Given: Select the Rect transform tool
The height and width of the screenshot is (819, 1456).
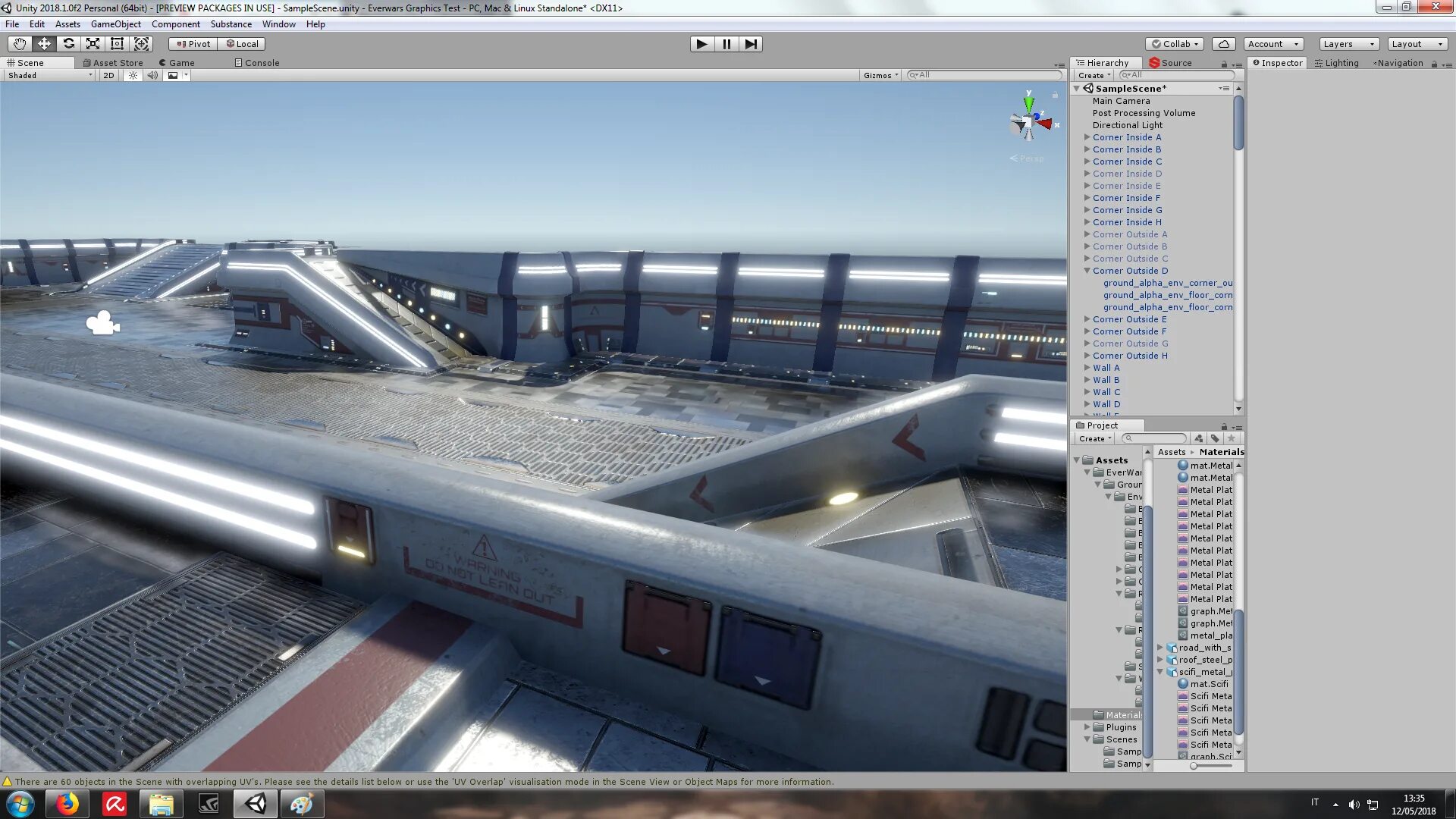Looking at the screenshot, I should [117, 44].
